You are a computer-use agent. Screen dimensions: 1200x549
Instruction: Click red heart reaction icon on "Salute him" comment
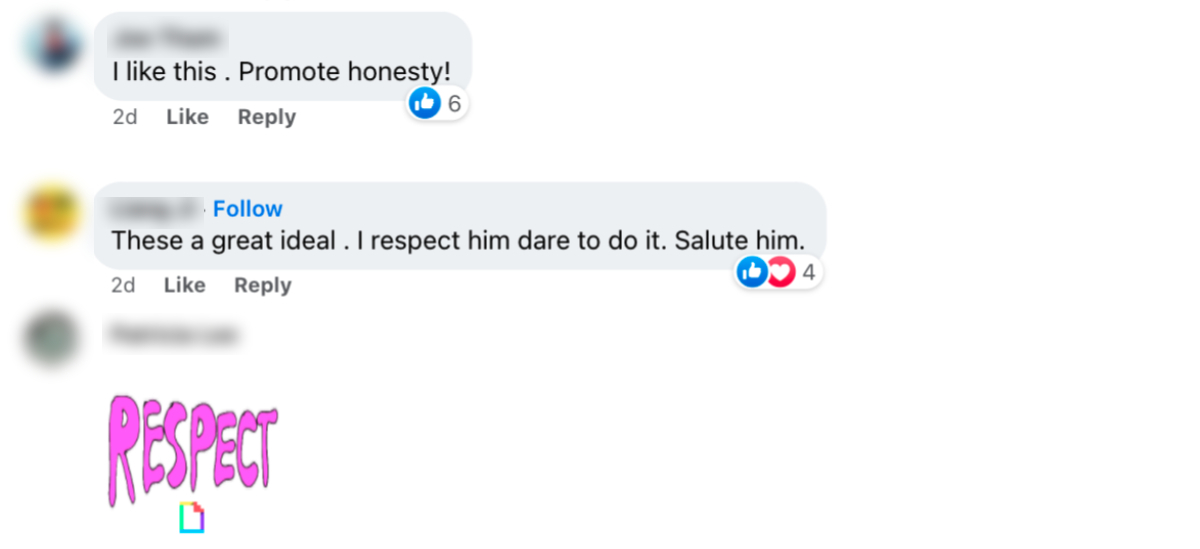click(x=779, y=271)
